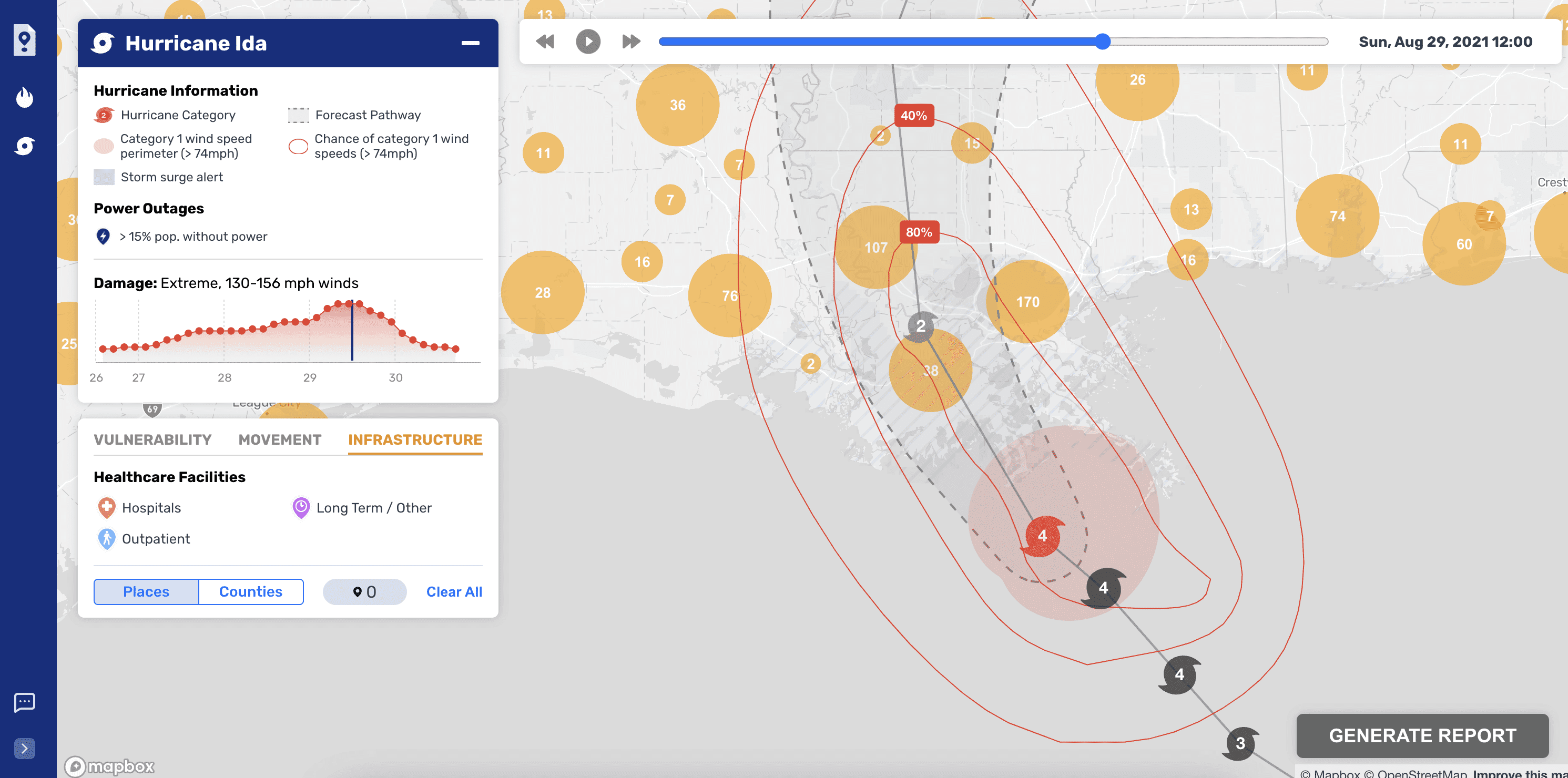Collapse the Hurricane Ida panel
1568x778 pixels.
(470, 43)
